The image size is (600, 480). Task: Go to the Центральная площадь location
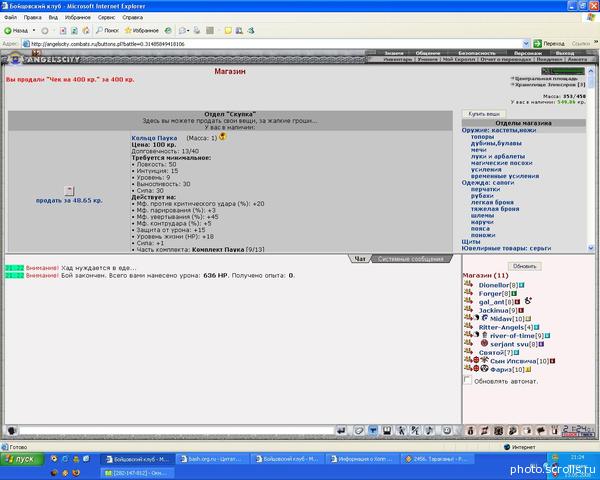546,78
